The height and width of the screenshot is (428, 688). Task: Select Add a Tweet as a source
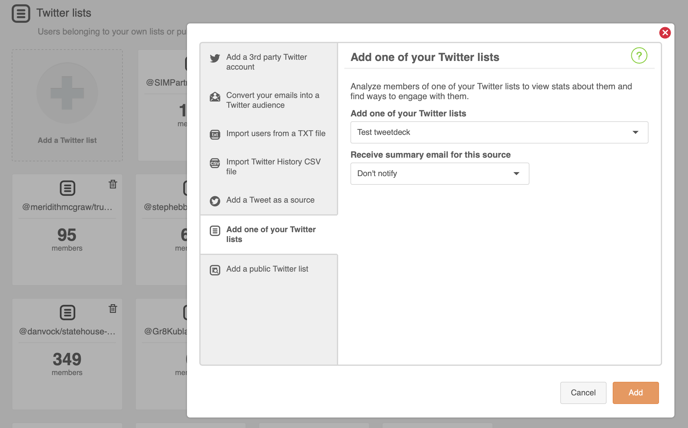[x=269, y=200]
